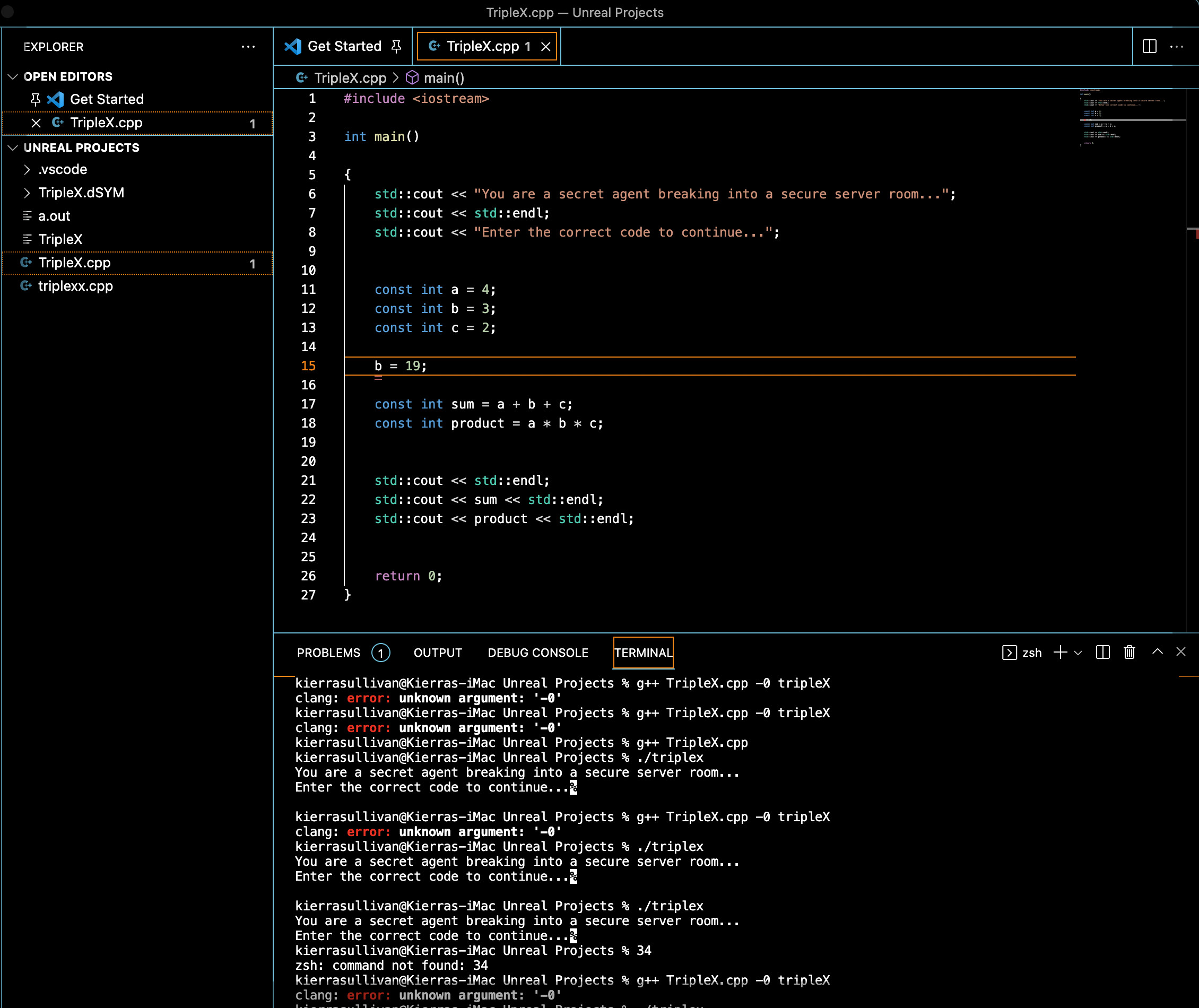Image resolution: width=1199 pixels, height=1008 pixels.
Task: Click the kill terminal trash icon
Action: coord(1130,652)
